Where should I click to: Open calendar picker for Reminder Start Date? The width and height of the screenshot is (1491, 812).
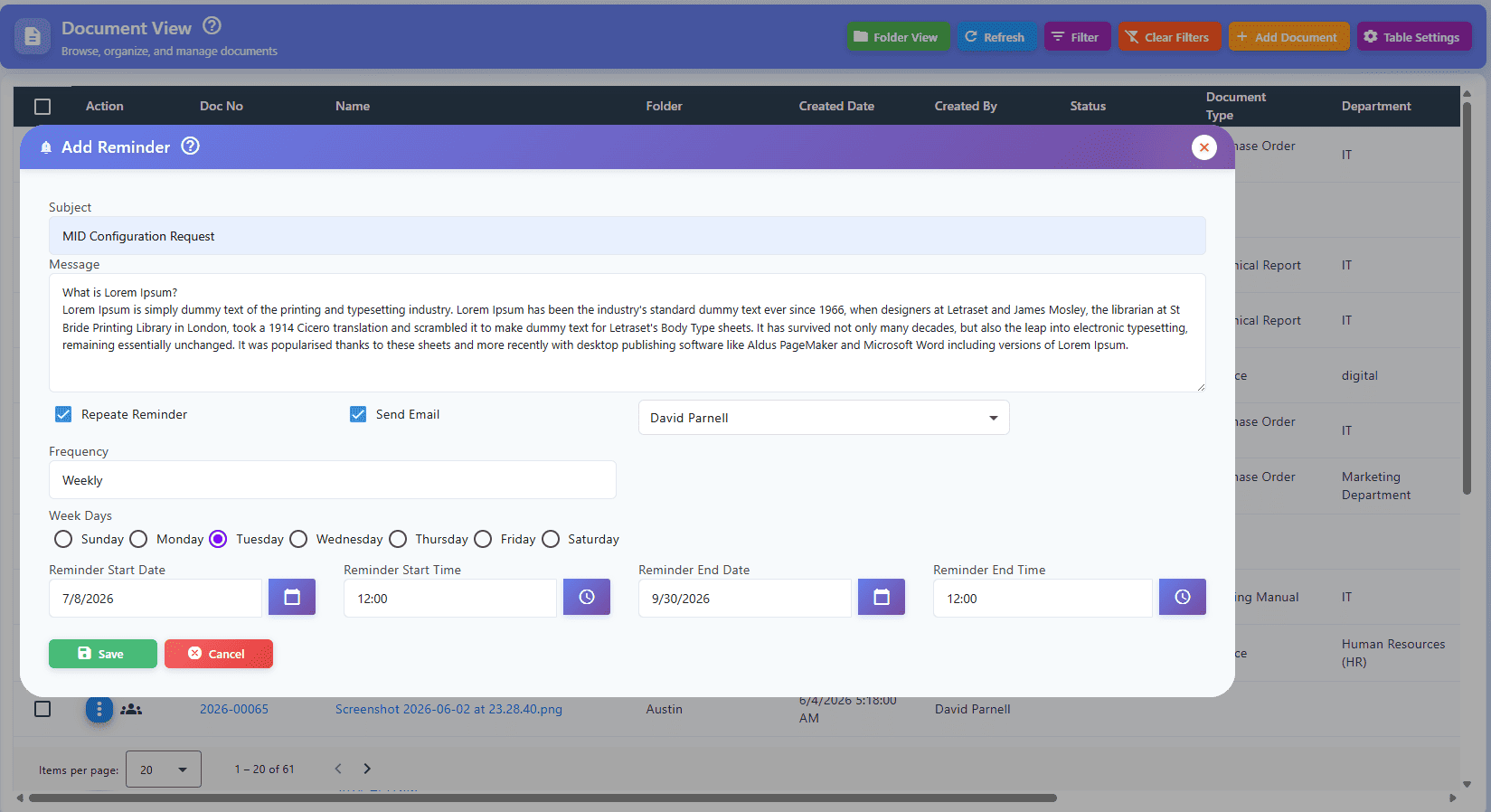[292, 598]
